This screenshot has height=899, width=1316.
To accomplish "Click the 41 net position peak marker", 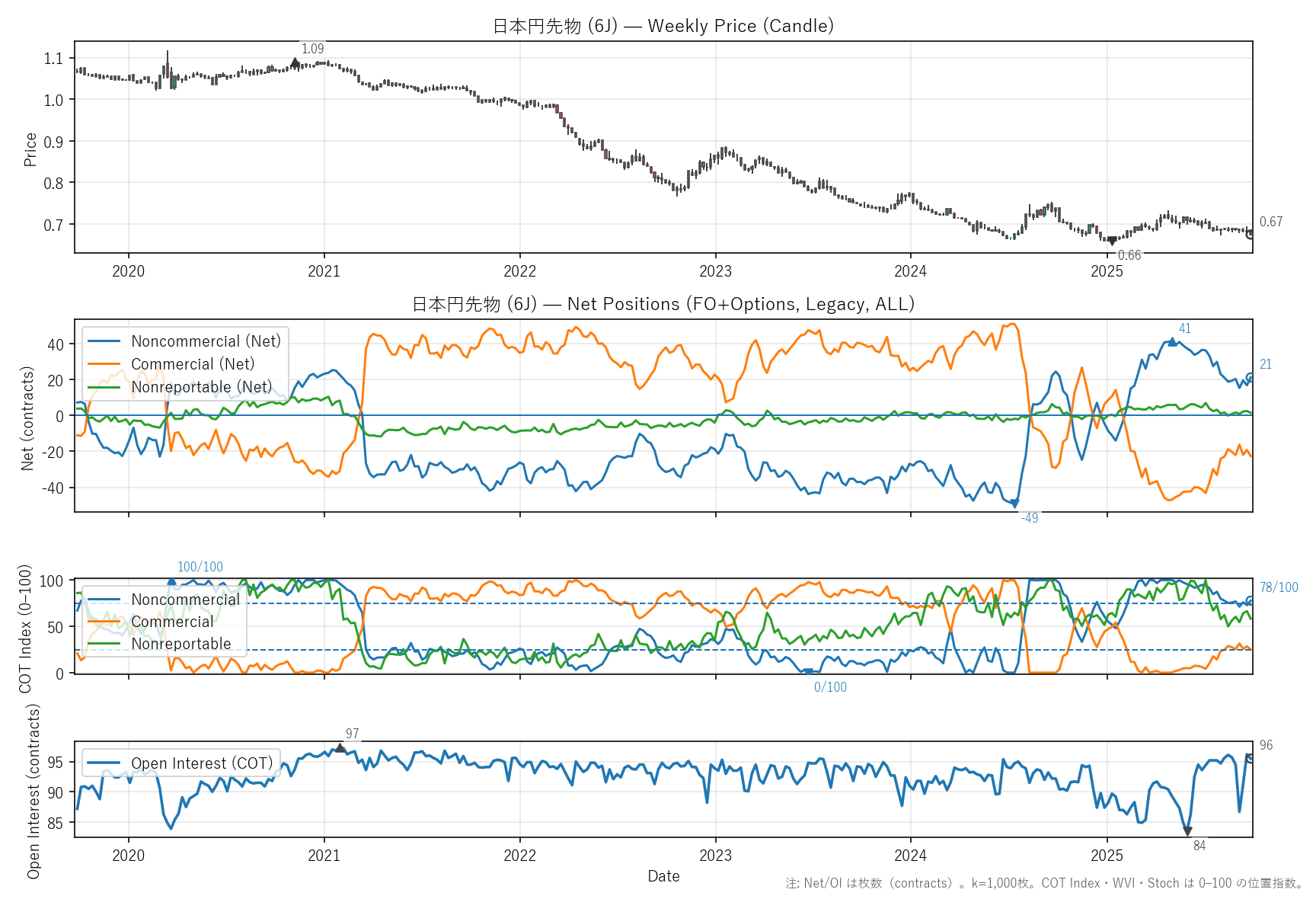I will (1172, 342).
